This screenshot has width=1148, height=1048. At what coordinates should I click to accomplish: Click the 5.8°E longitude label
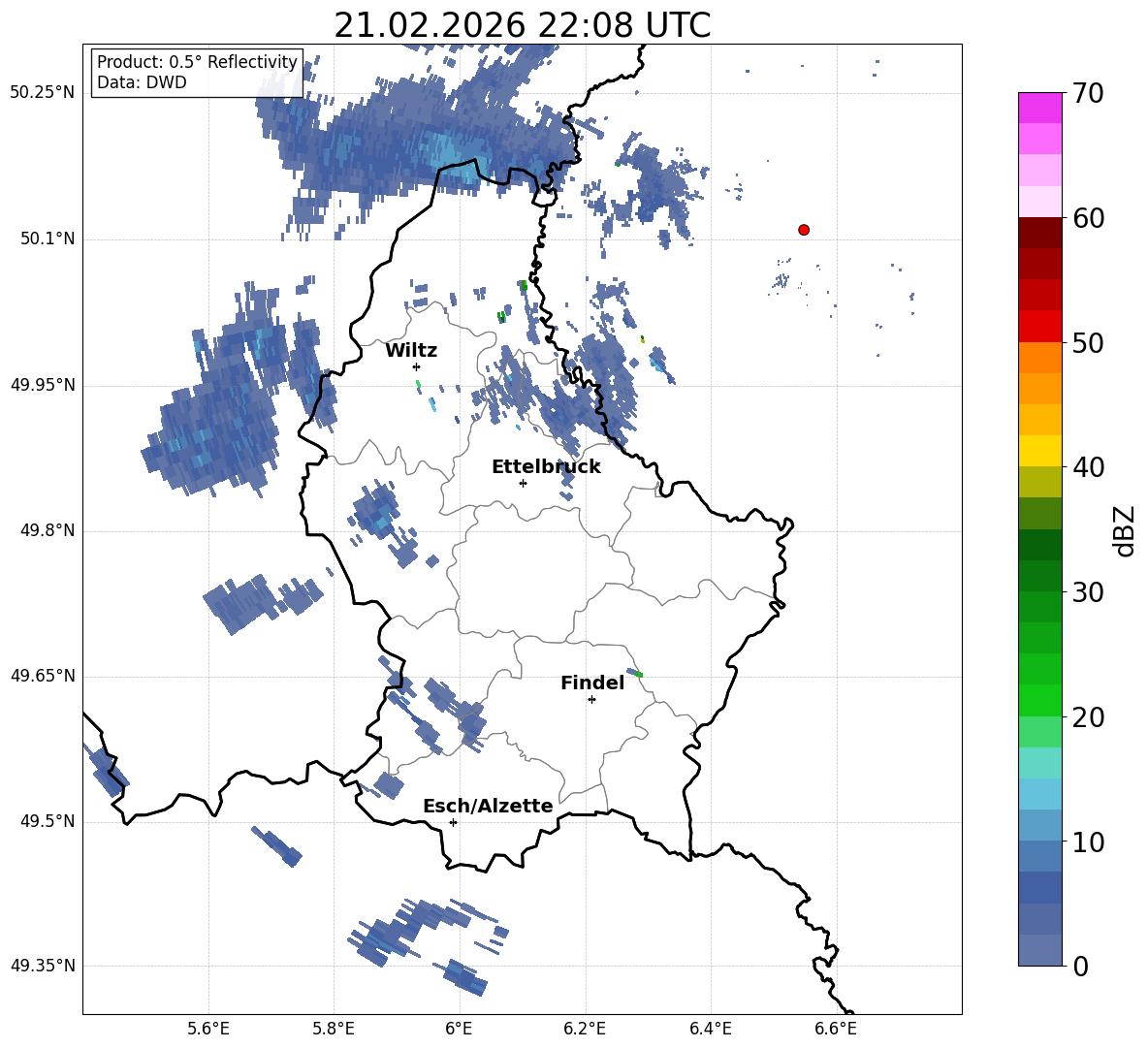click(334, 1029)
